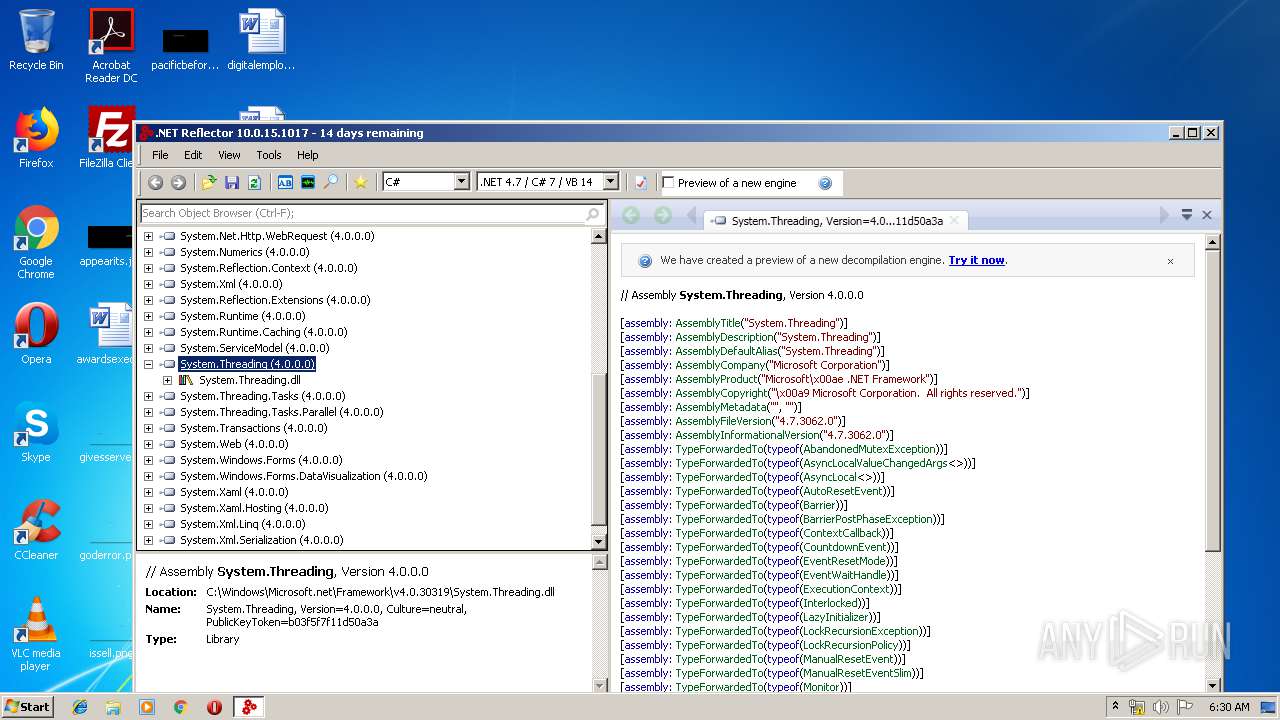1280x720 pixels.
Task: Open Windows Media Player taskbar icon
Action: pos(147,707)
